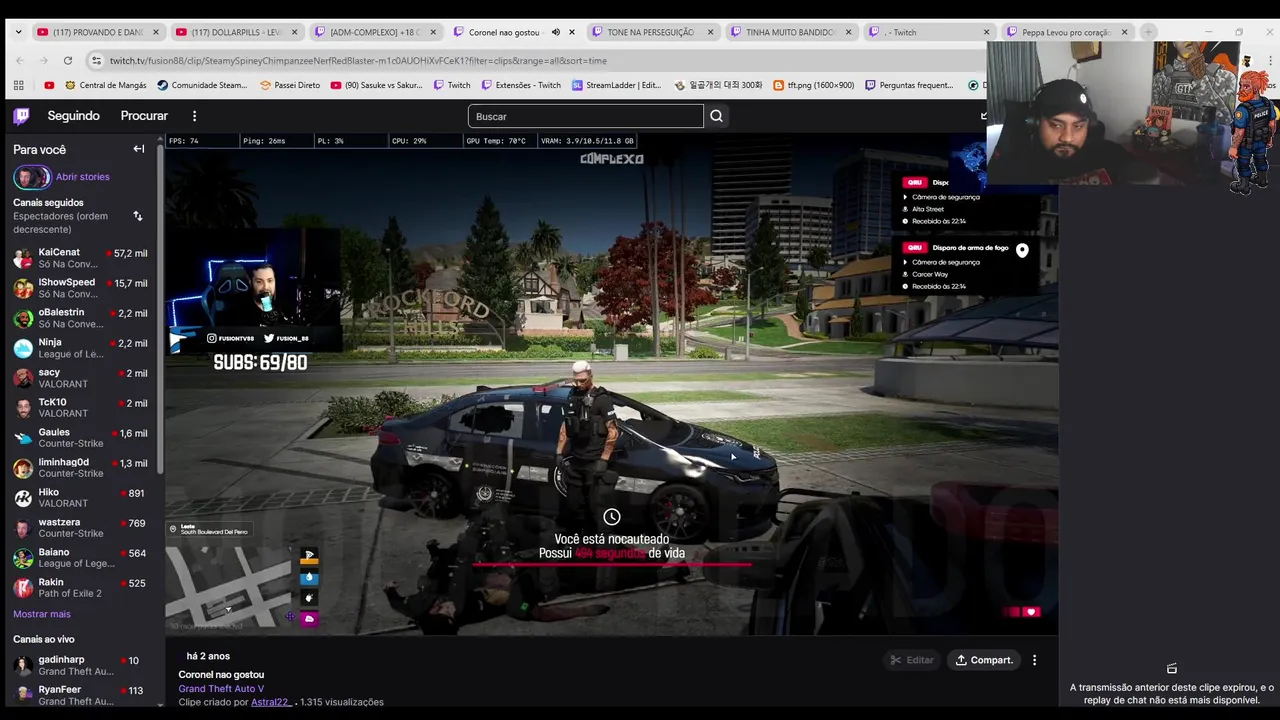Open liminhag0d channel avatar

[23, 468]
